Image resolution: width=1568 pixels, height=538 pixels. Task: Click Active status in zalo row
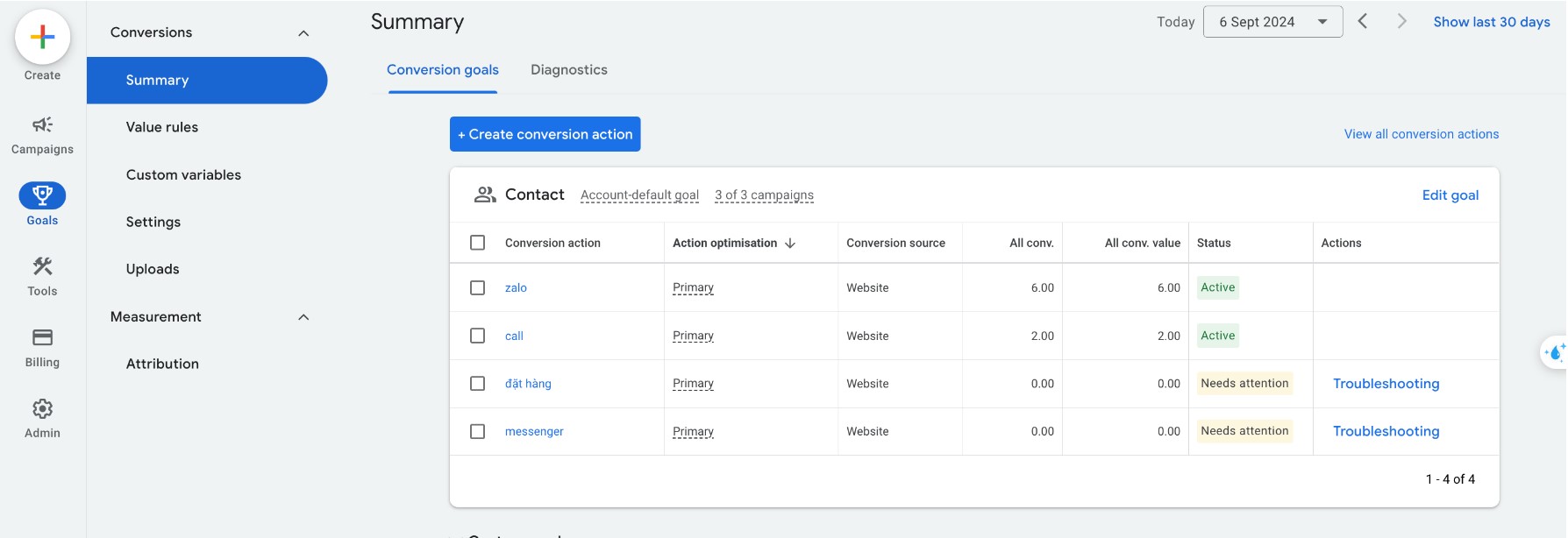(x=1218, y=287)
